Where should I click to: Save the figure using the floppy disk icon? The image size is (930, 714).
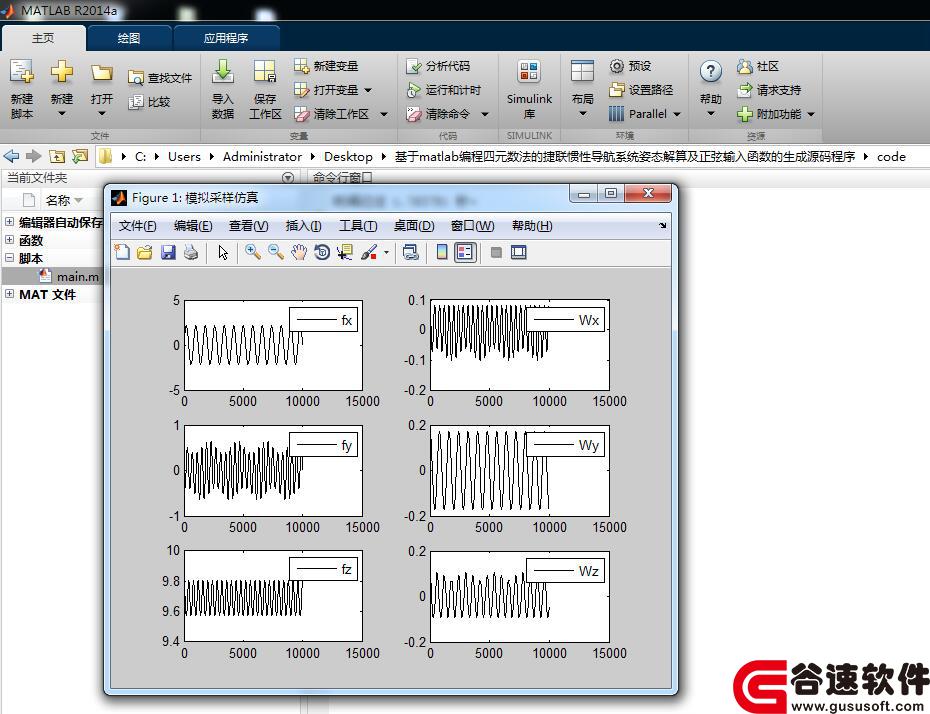pyautogui.click(x=168, y=253)
